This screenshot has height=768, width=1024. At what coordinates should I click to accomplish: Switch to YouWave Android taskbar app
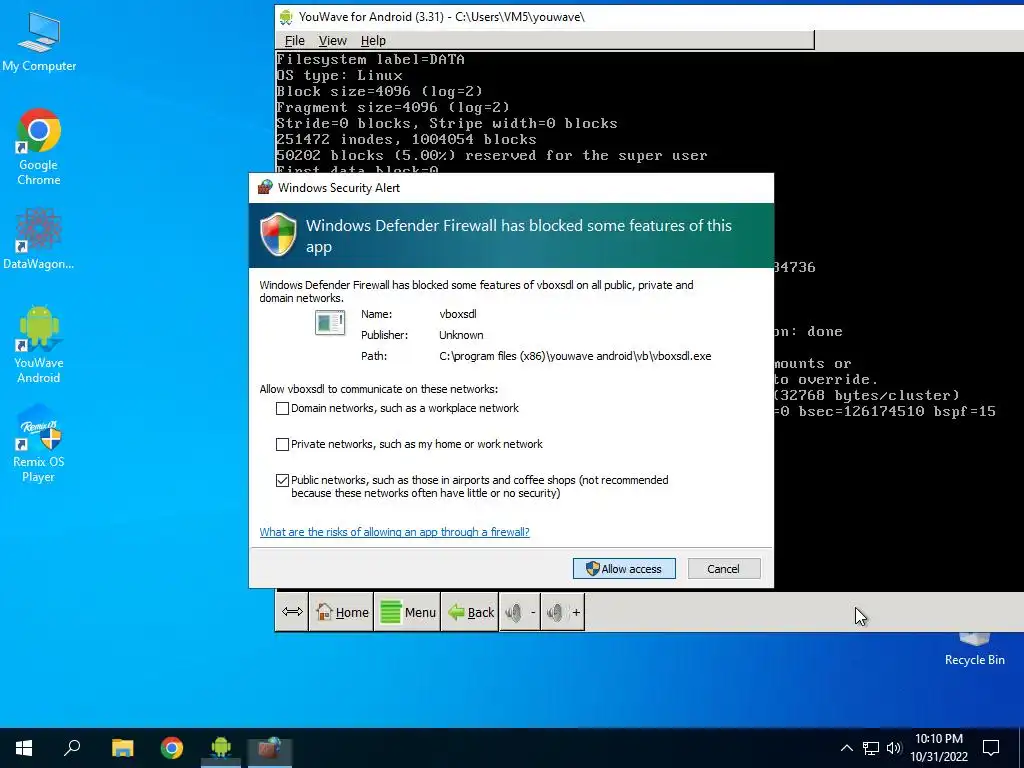(x=221, y=748)
